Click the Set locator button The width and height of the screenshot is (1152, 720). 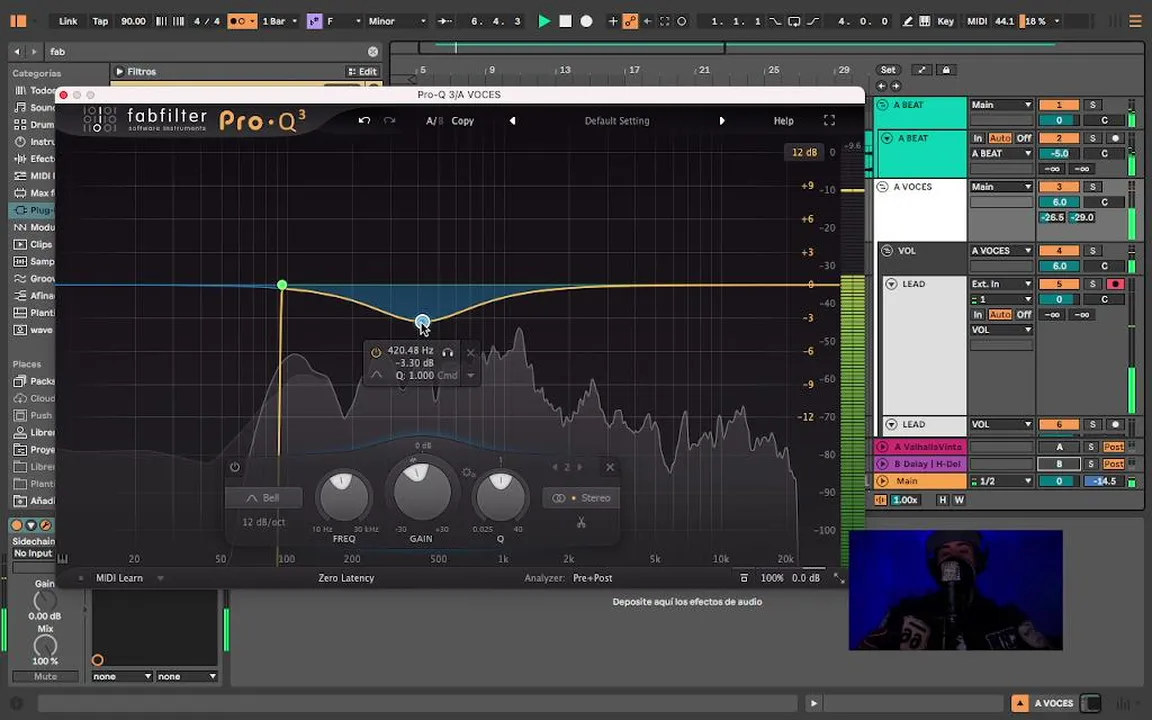click(x=888, y=70)
